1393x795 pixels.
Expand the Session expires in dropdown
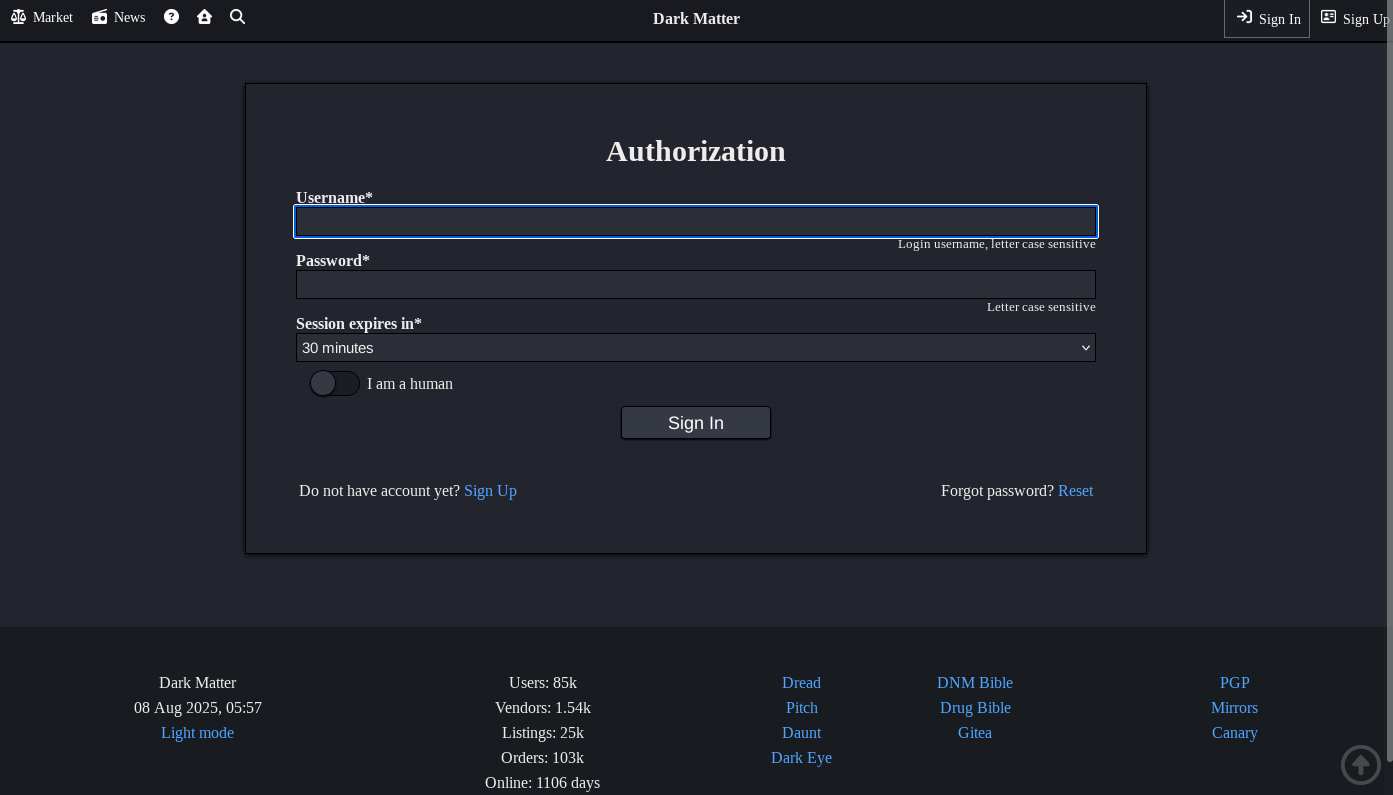click(695, 347)
